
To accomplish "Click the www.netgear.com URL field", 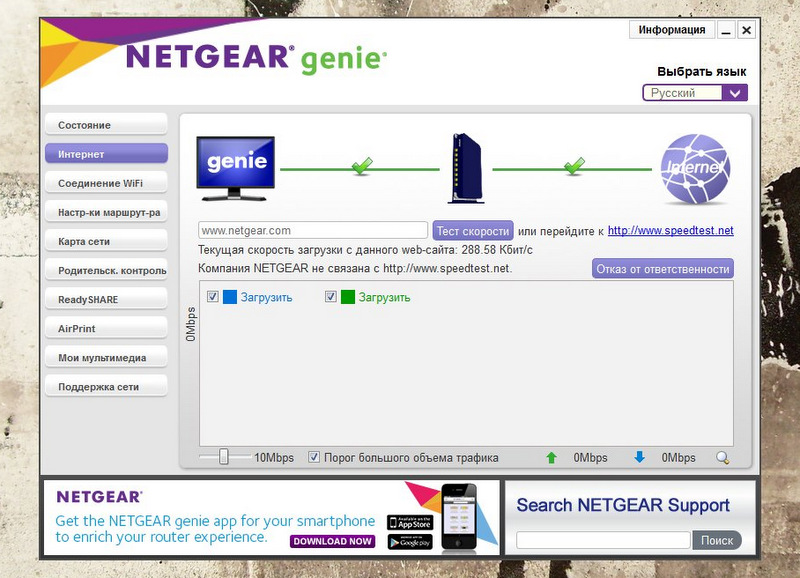I will (x=313, y=230).
